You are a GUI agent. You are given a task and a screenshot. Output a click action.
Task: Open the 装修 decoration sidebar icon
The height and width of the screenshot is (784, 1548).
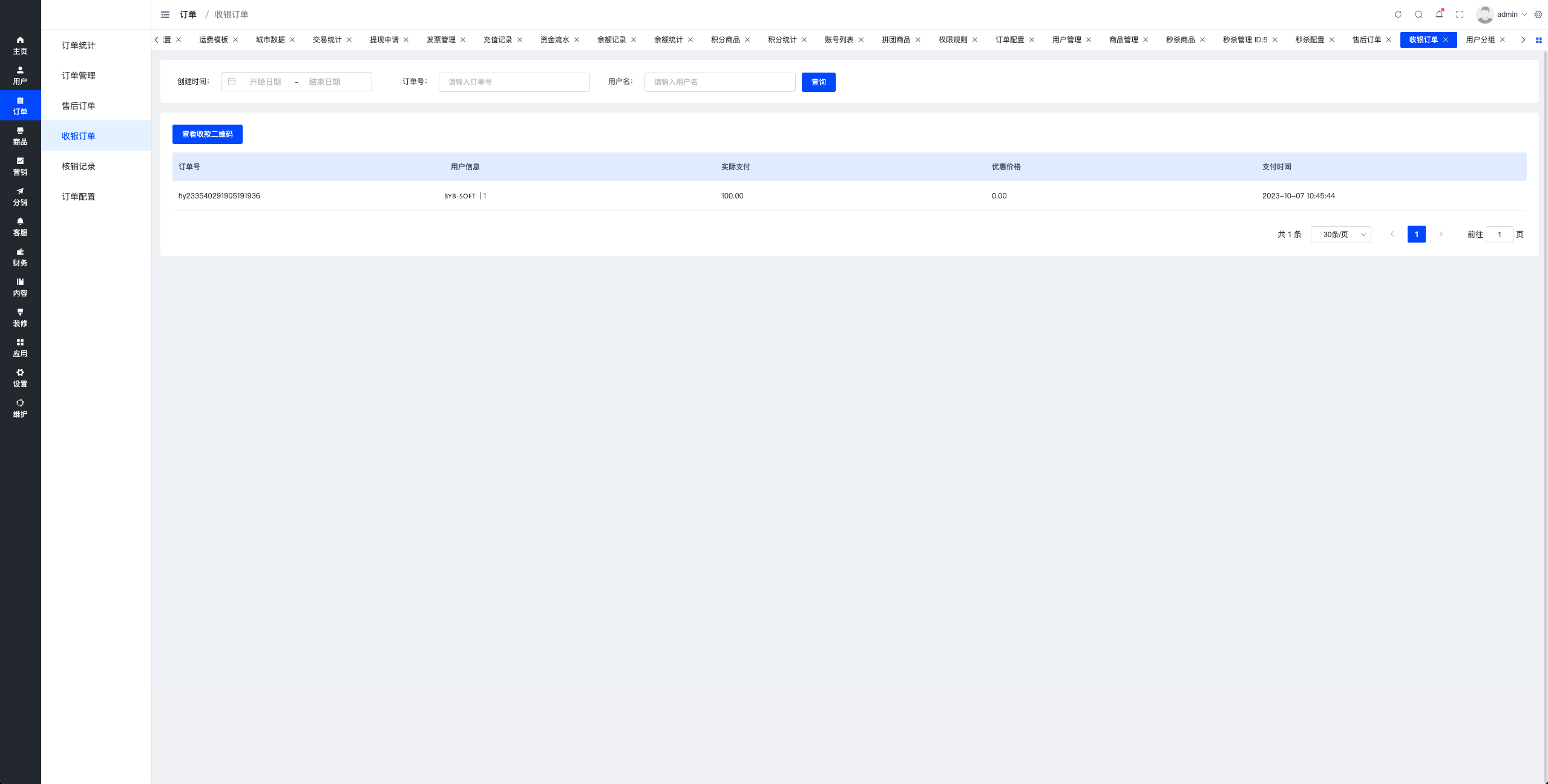click(20, 318)
